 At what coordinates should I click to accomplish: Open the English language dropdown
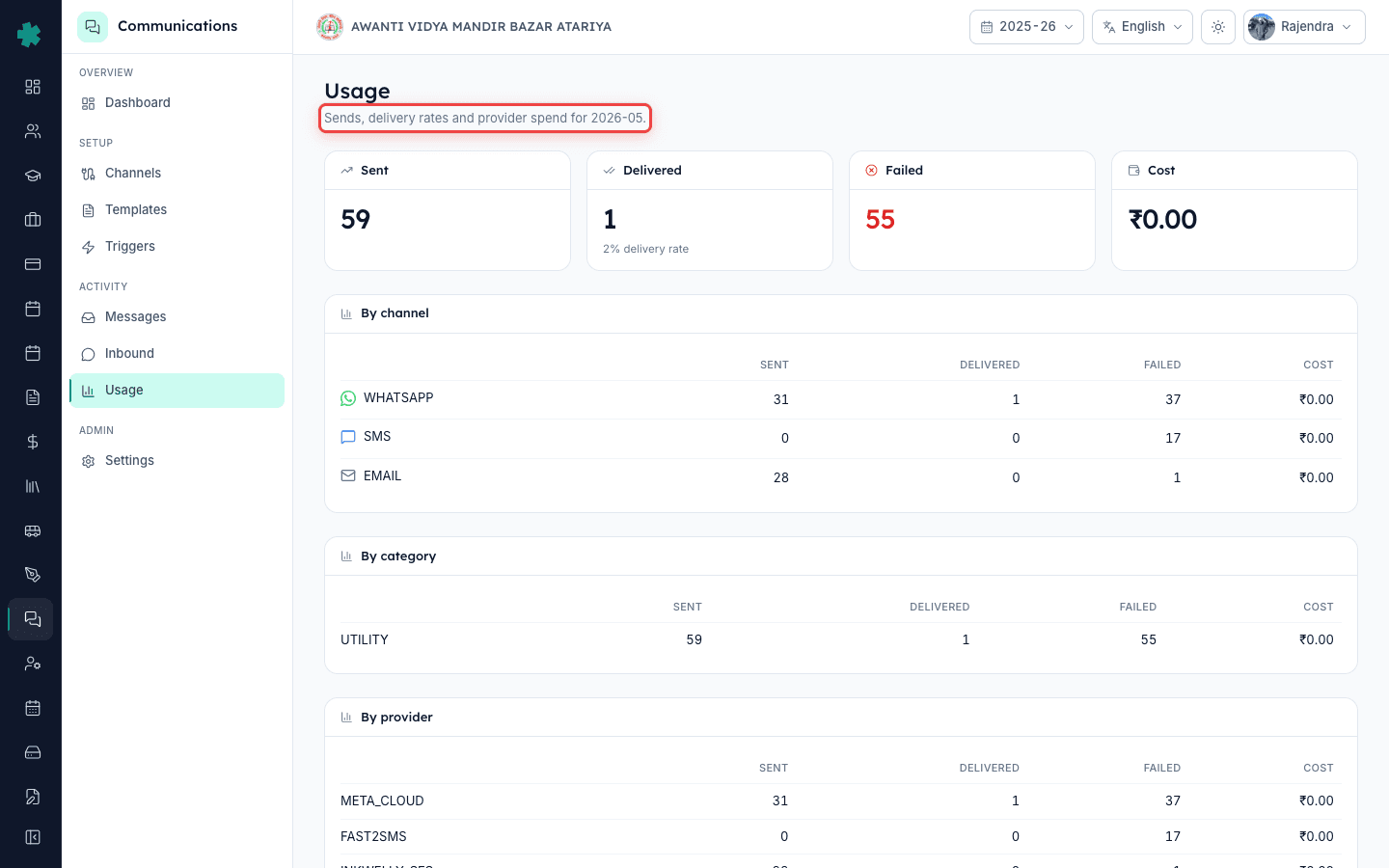point(1142,27)
